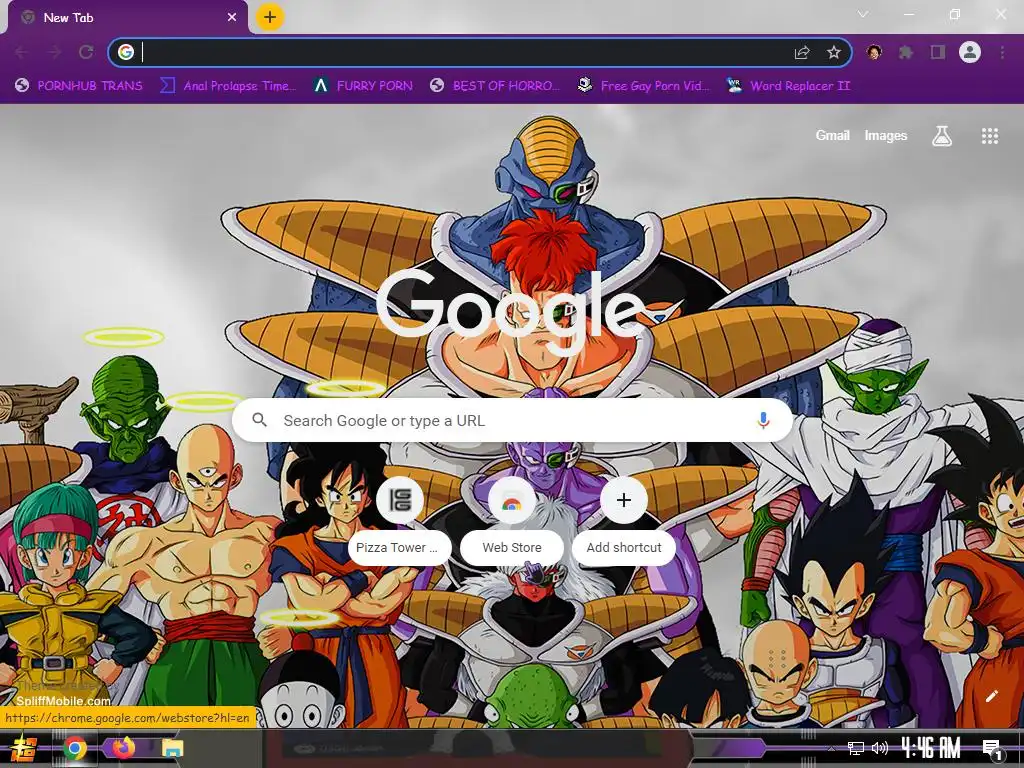The image size is (1024, 768).
Task: Click the Add shortcut label
Action: 624,547
